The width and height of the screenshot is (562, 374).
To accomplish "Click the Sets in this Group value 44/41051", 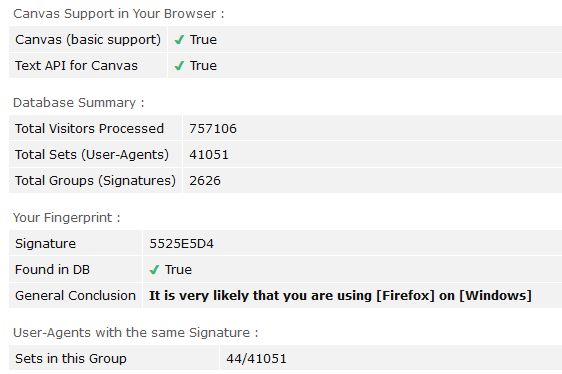I will pyautogui.click(x=256, y=359).
